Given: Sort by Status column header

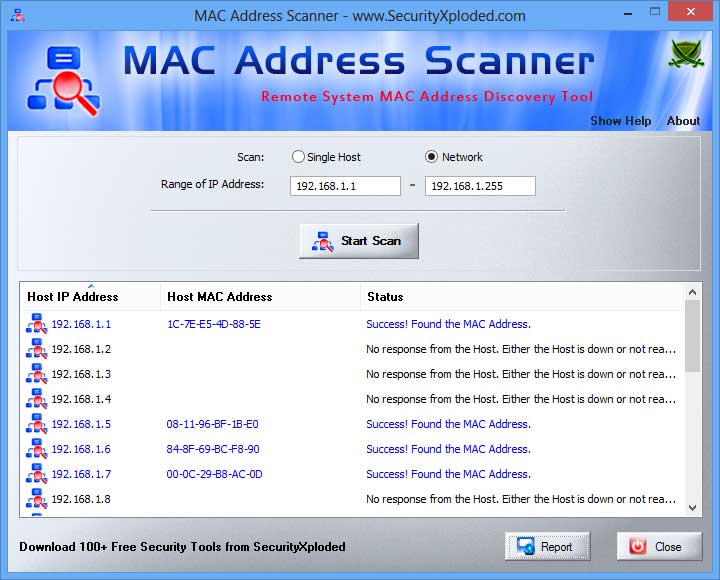Looking at the screenshot, I should tap(522, 297).
